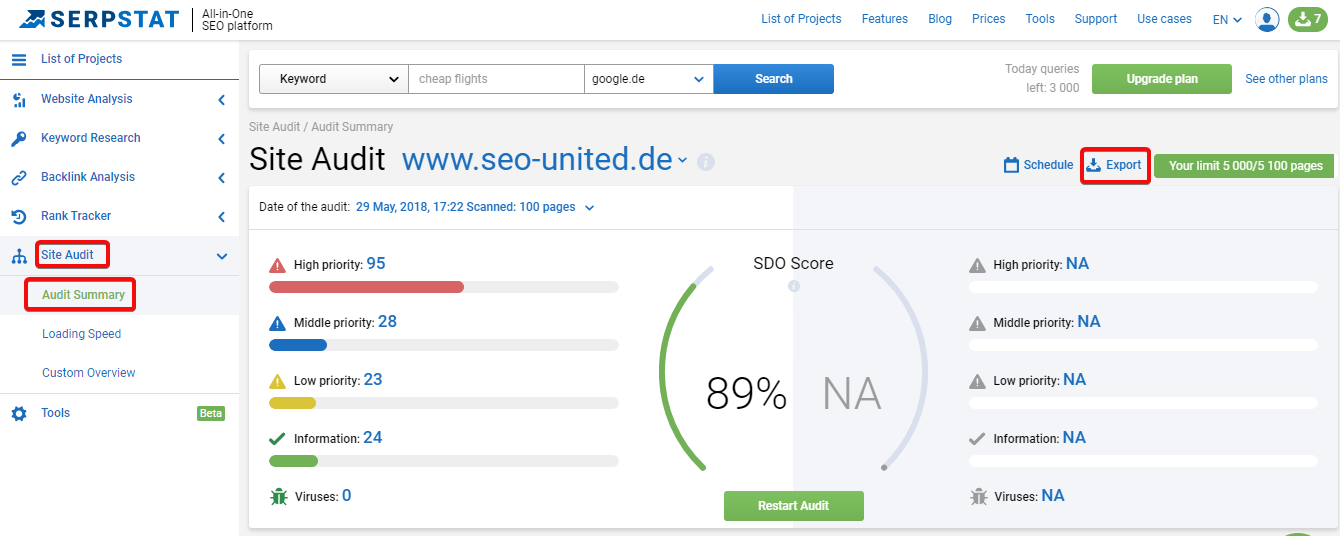
Task: Click the Support link in the top navigation
Action: click(x=1096, y=19)
